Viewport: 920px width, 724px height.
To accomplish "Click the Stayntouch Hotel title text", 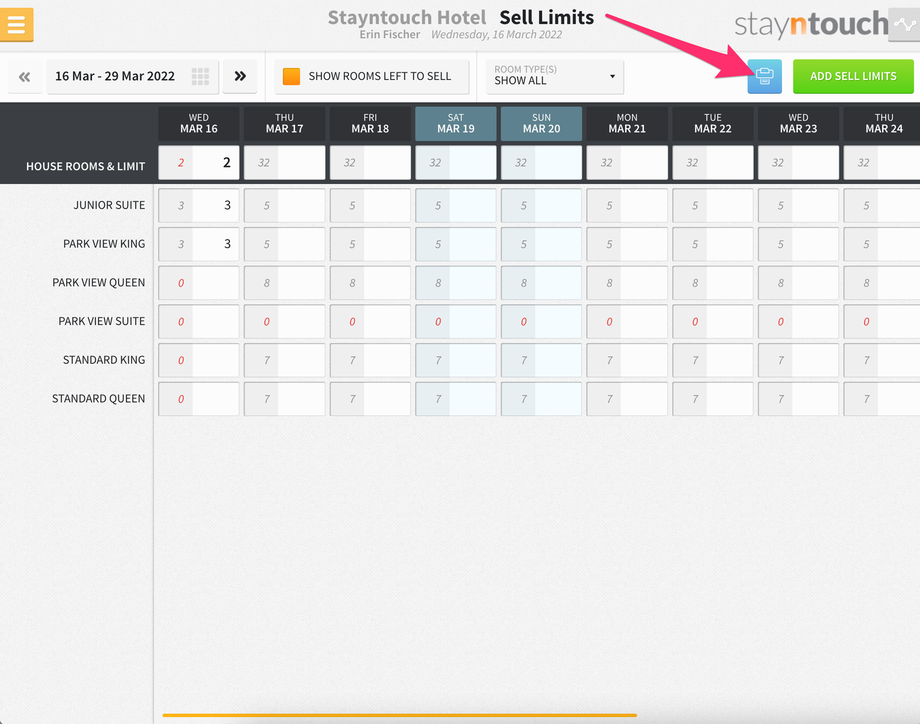I will pos(407,18).
